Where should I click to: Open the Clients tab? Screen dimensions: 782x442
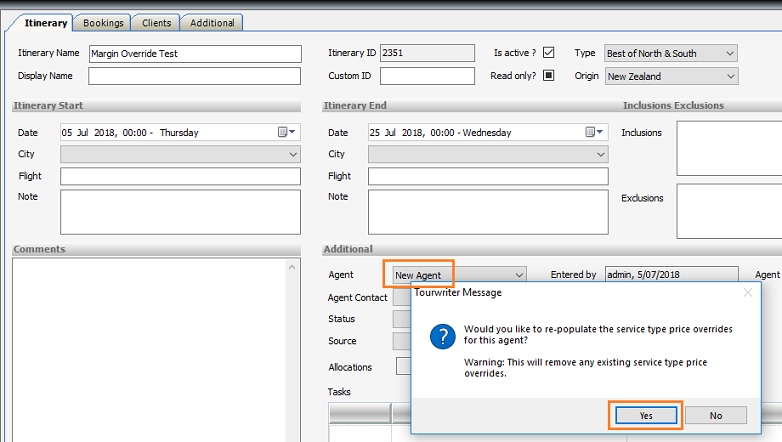pyautogui.click(x=156, y=22)
